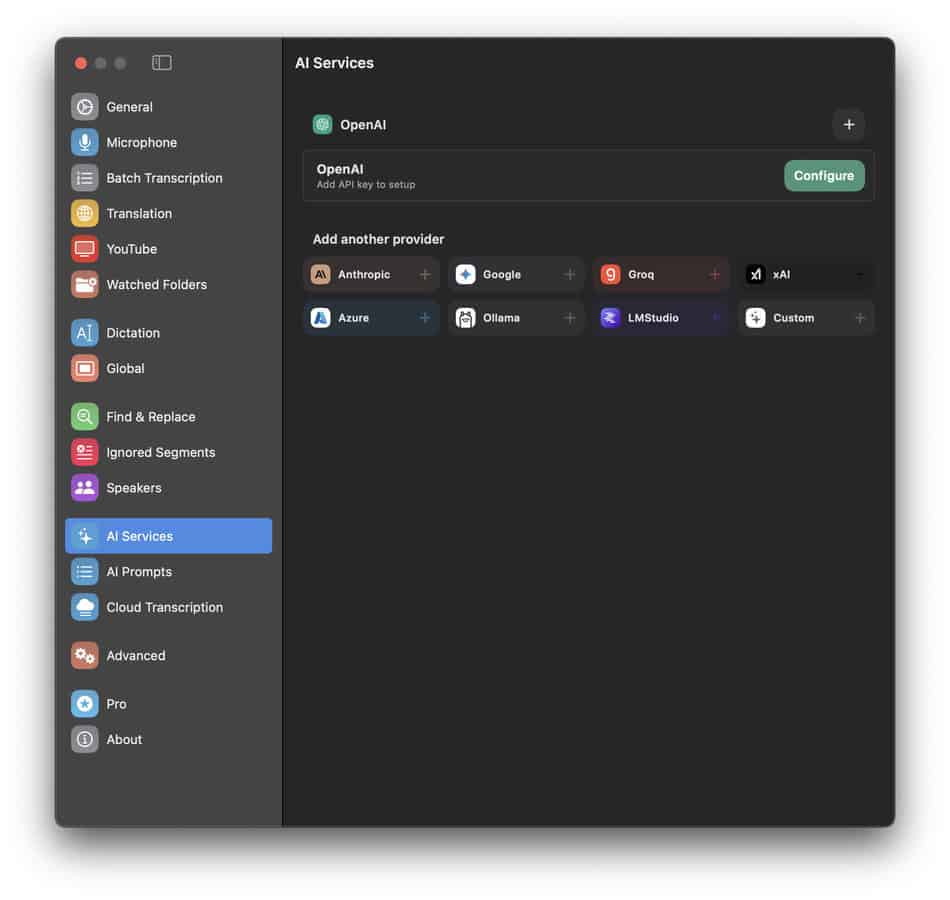
Task: Click the Watched Folders icon
Action: 85,285
